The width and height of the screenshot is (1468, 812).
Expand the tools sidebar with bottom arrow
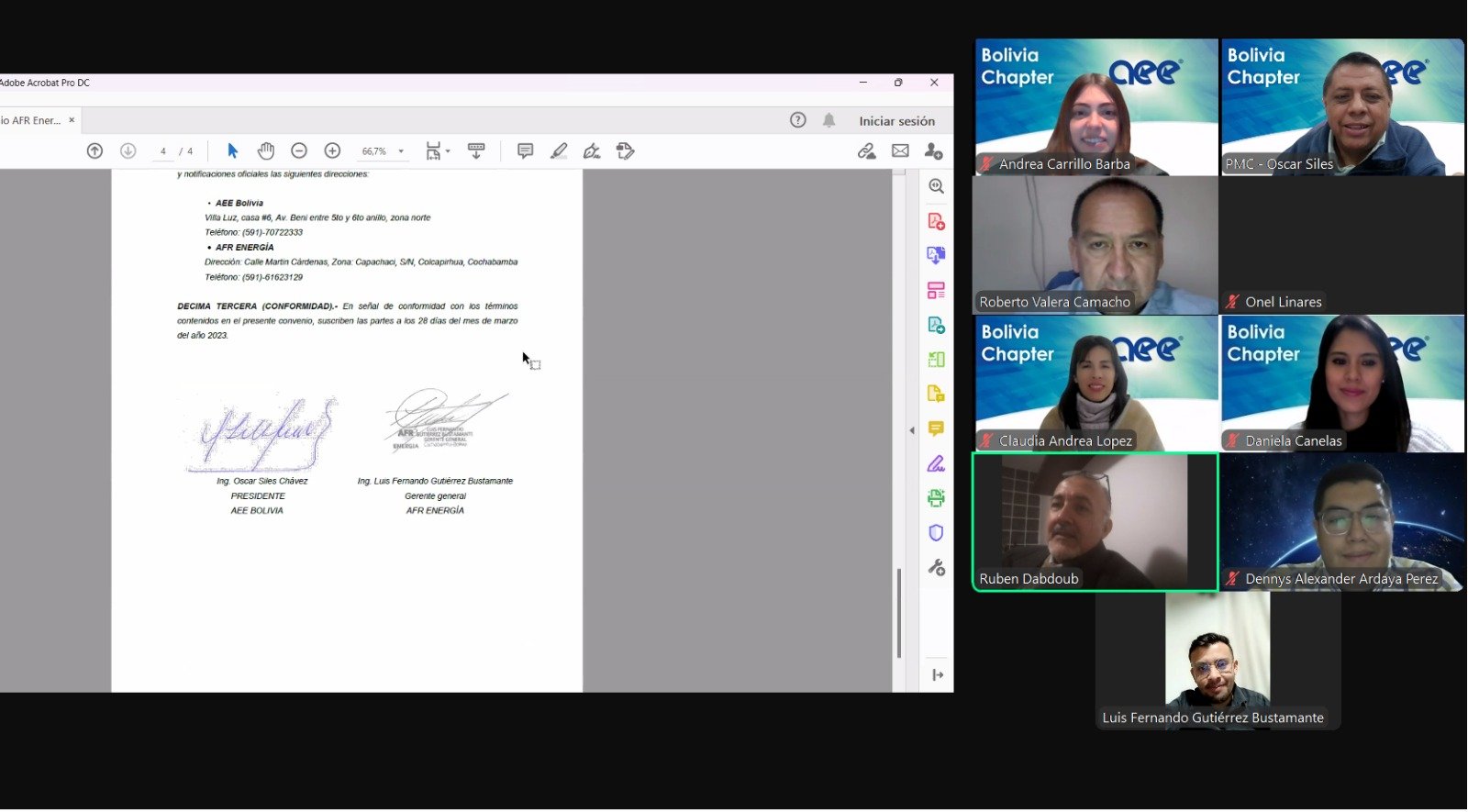point(937,675)
